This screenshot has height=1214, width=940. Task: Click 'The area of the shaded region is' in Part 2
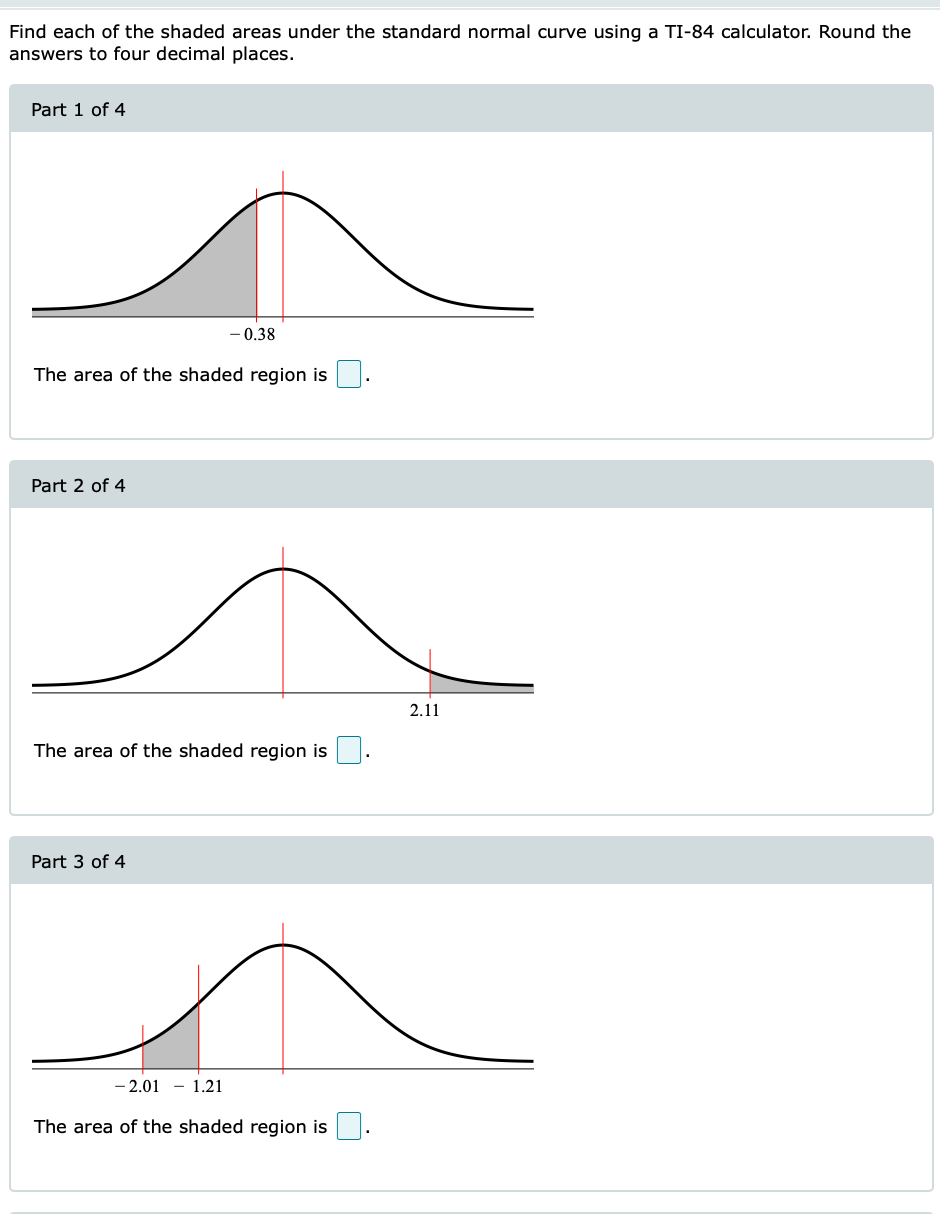[x=180, y=751]
